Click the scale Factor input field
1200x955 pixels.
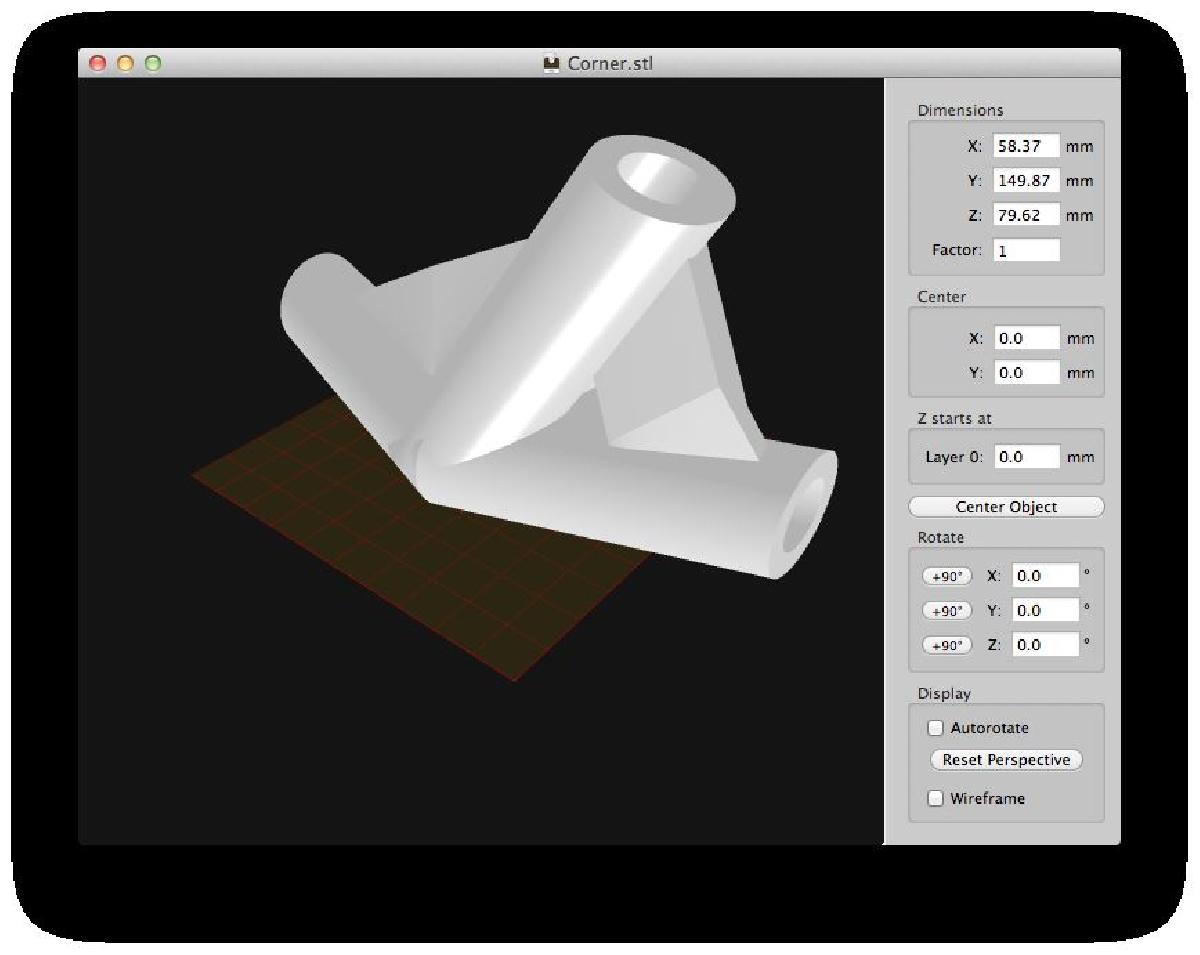[x=1026, y=250]
